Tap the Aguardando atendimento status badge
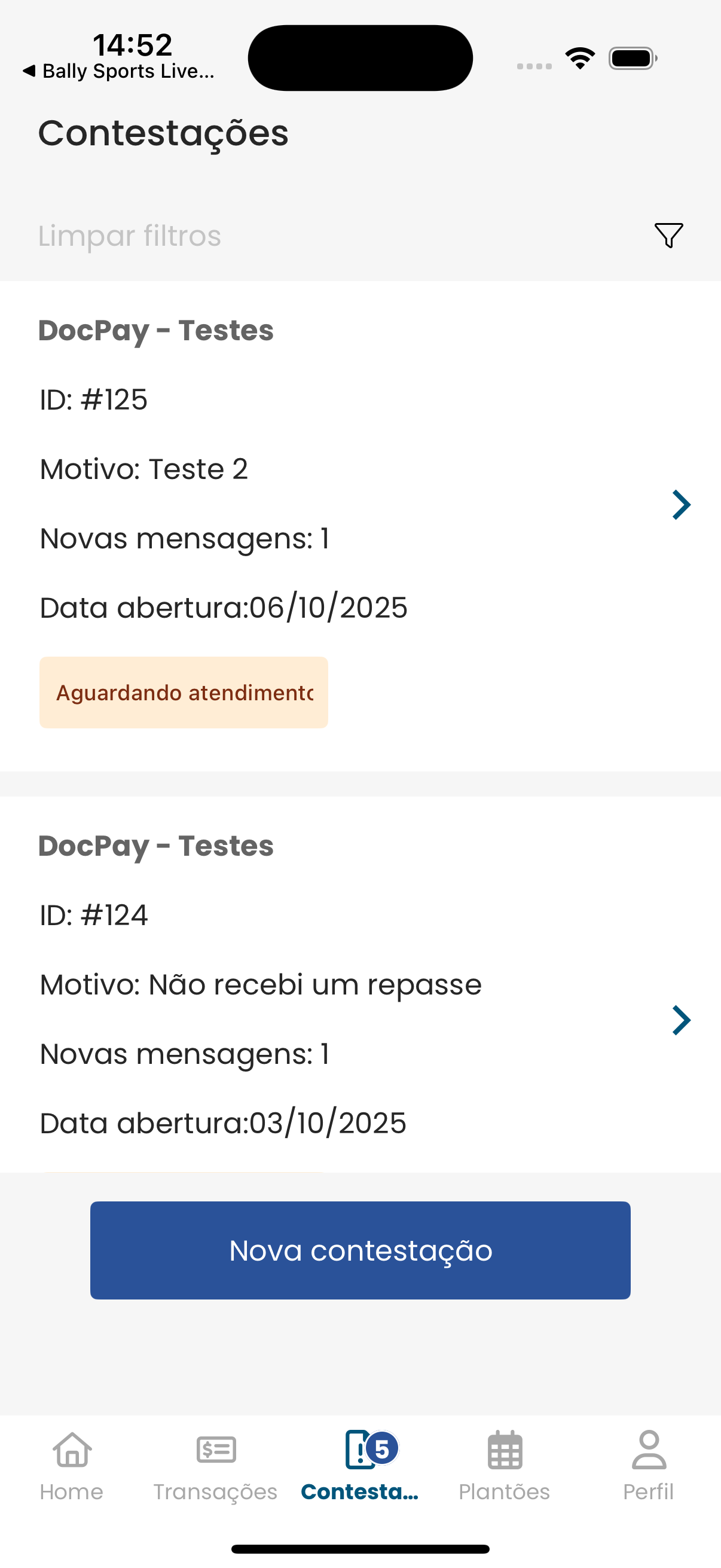721x1568 pixels. click(x=184, y=692)
